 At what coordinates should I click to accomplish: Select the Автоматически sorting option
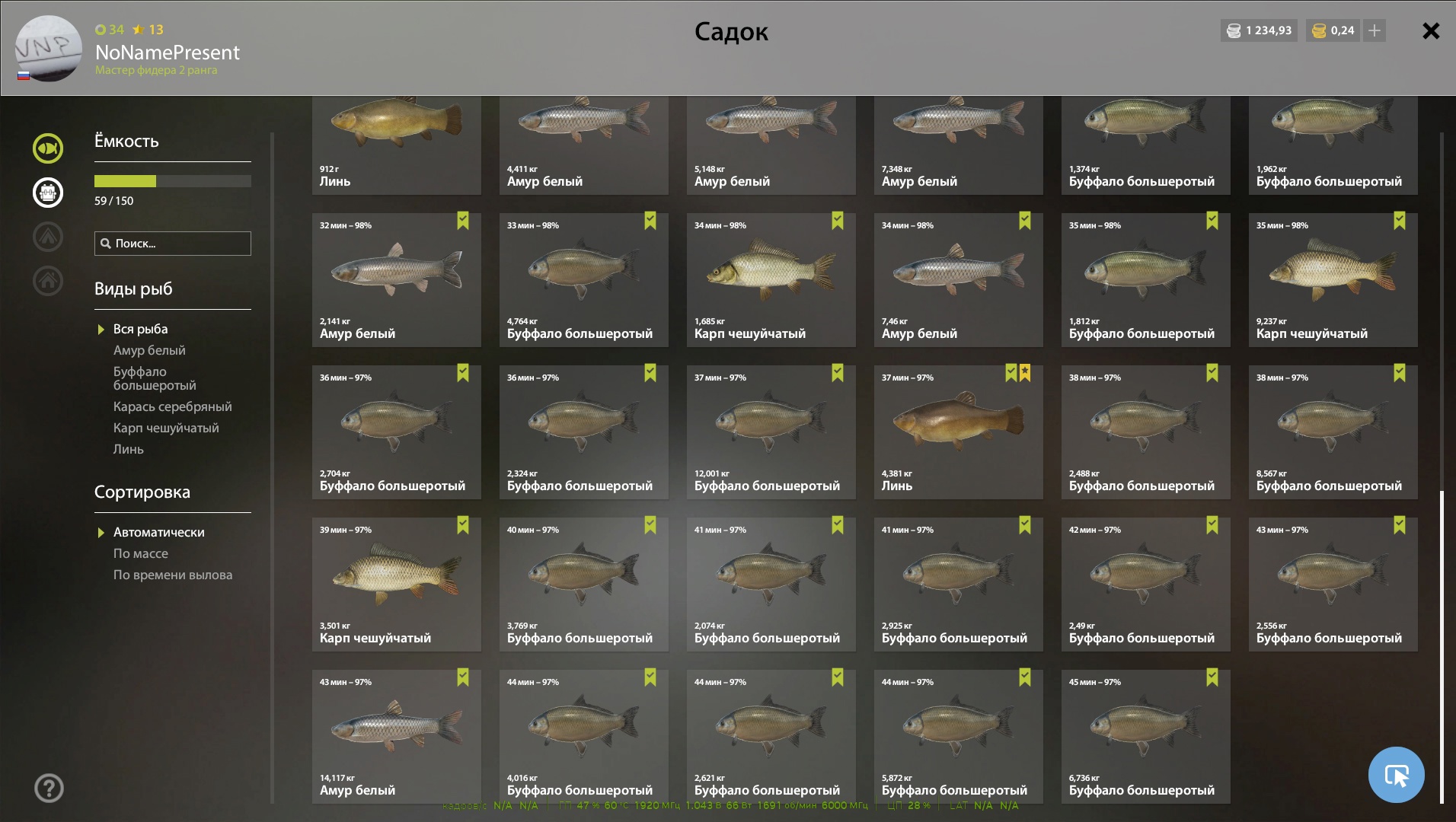click(x=158, y=532)
